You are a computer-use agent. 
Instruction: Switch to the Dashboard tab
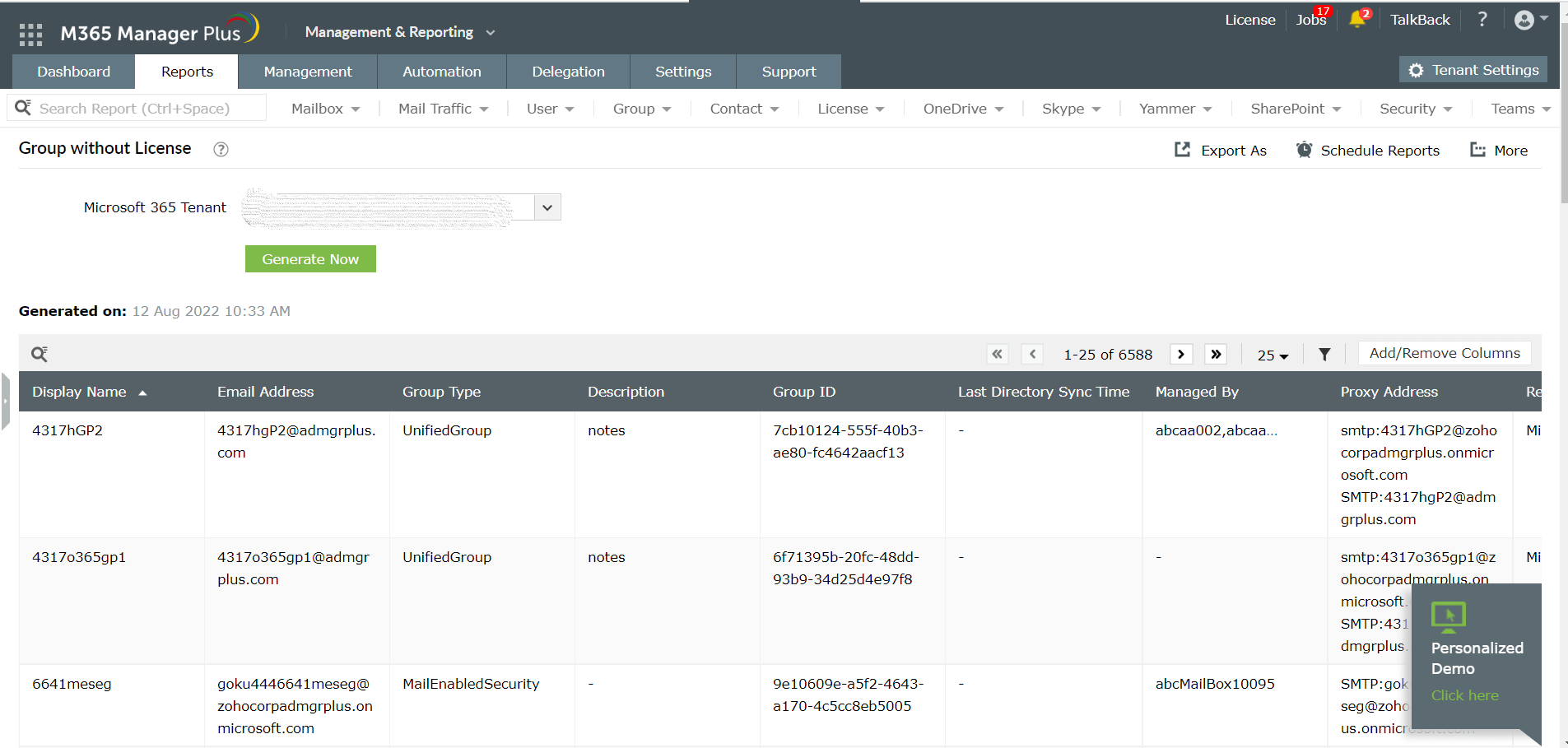click(73, 72)
